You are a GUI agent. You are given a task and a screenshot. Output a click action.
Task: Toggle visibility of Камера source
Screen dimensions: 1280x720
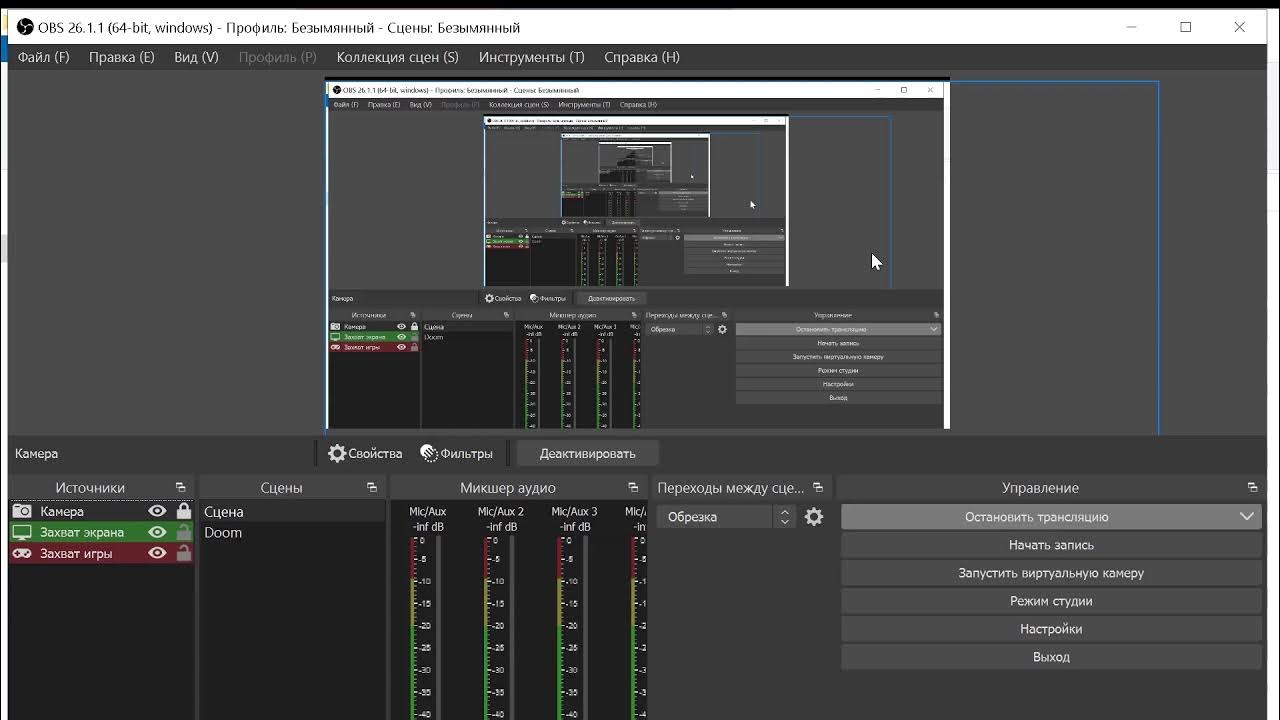click(x=157, y=511)
